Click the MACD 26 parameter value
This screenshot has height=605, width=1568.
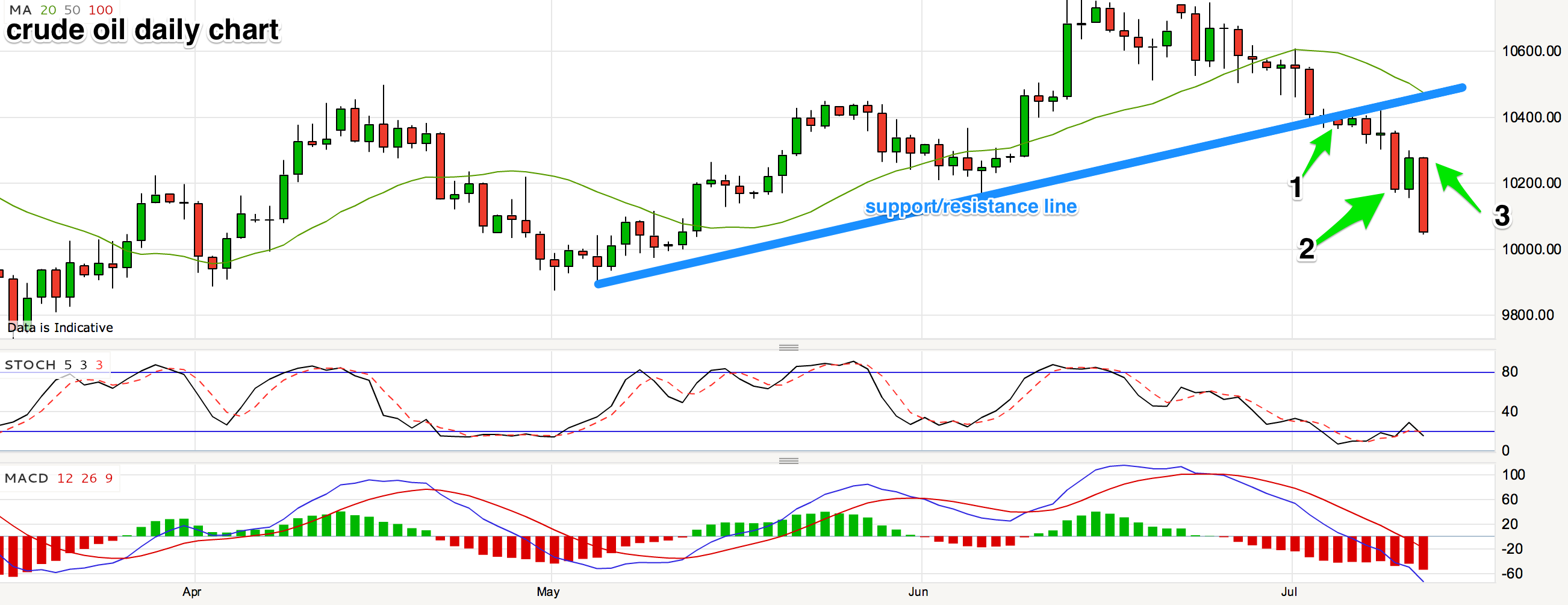point(89,478)
